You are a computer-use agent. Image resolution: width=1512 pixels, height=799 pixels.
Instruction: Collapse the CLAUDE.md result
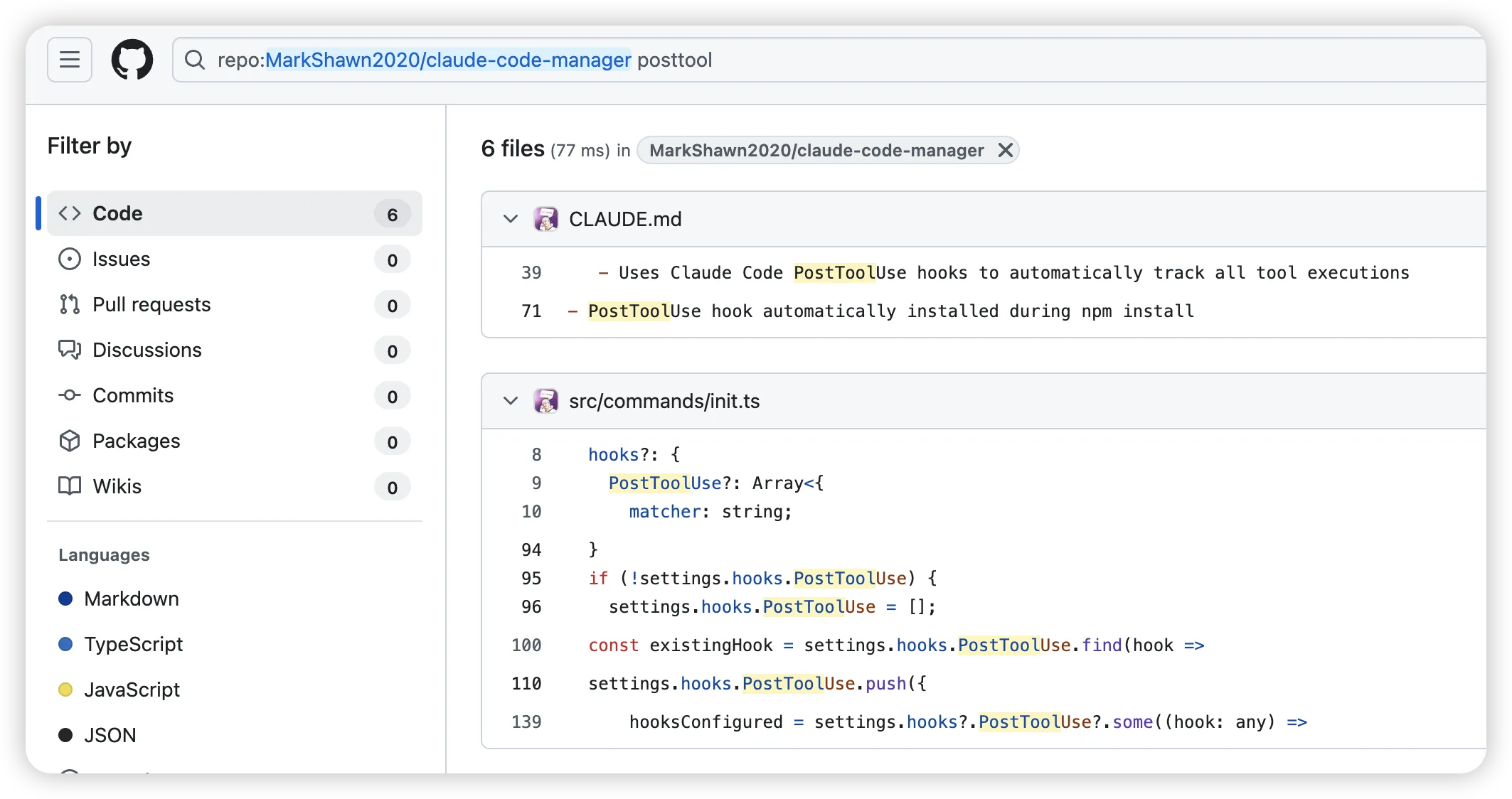coord(511,219)
